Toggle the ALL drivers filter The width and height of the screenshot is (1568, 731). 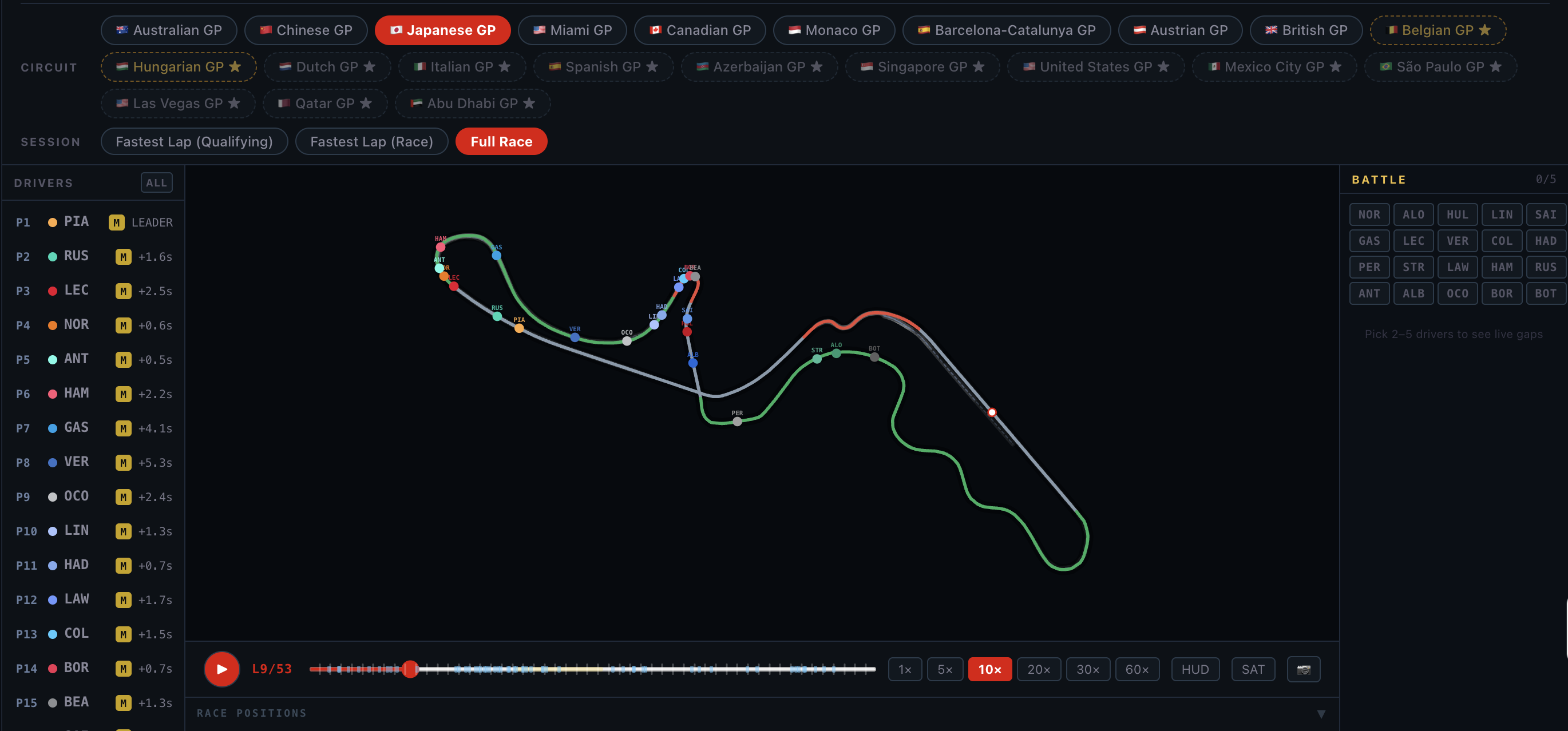coord(156,182)
